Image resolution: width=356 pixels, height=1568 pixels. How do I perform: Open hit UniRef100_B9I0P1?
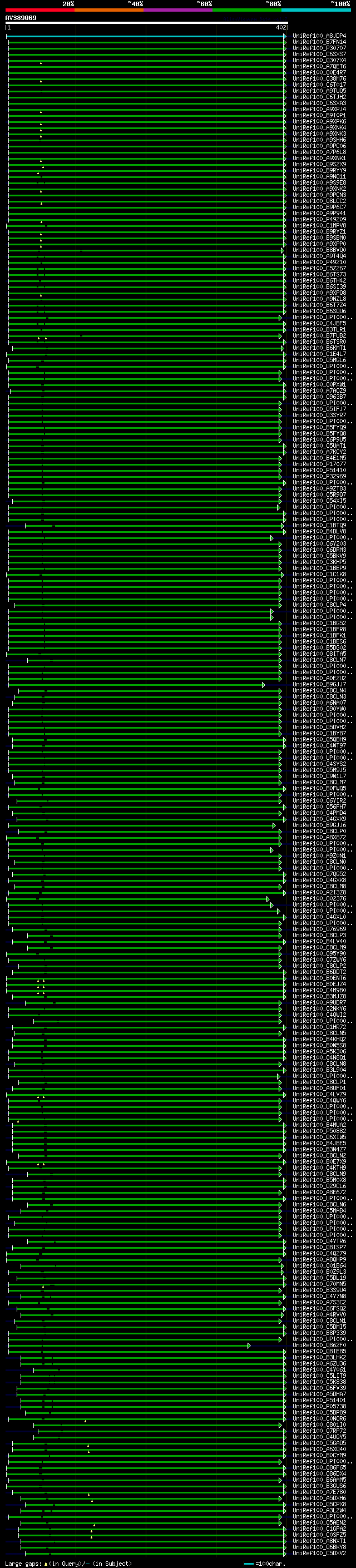coord(319,116)
